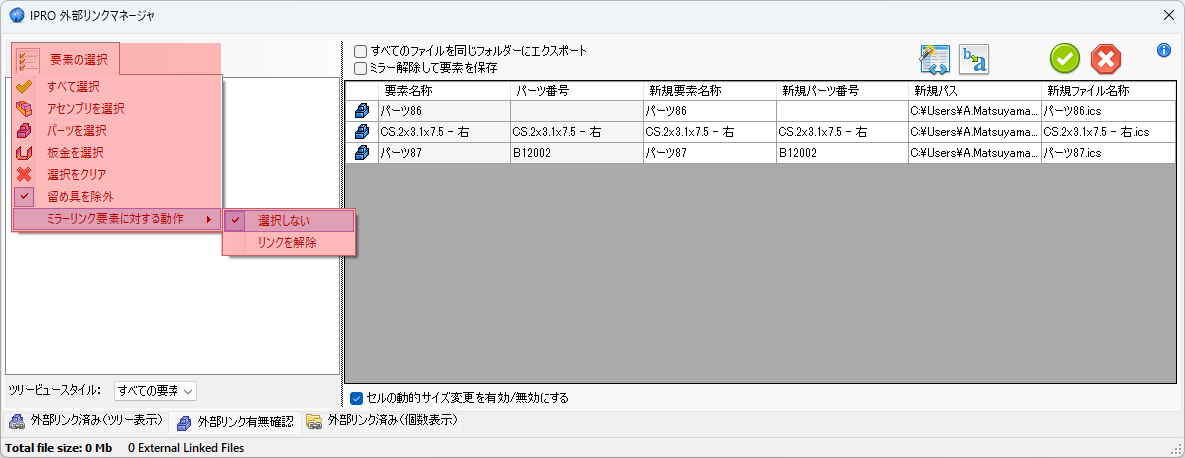Select B12002 in 新規パーツ番号 column

tap(842, 153)
